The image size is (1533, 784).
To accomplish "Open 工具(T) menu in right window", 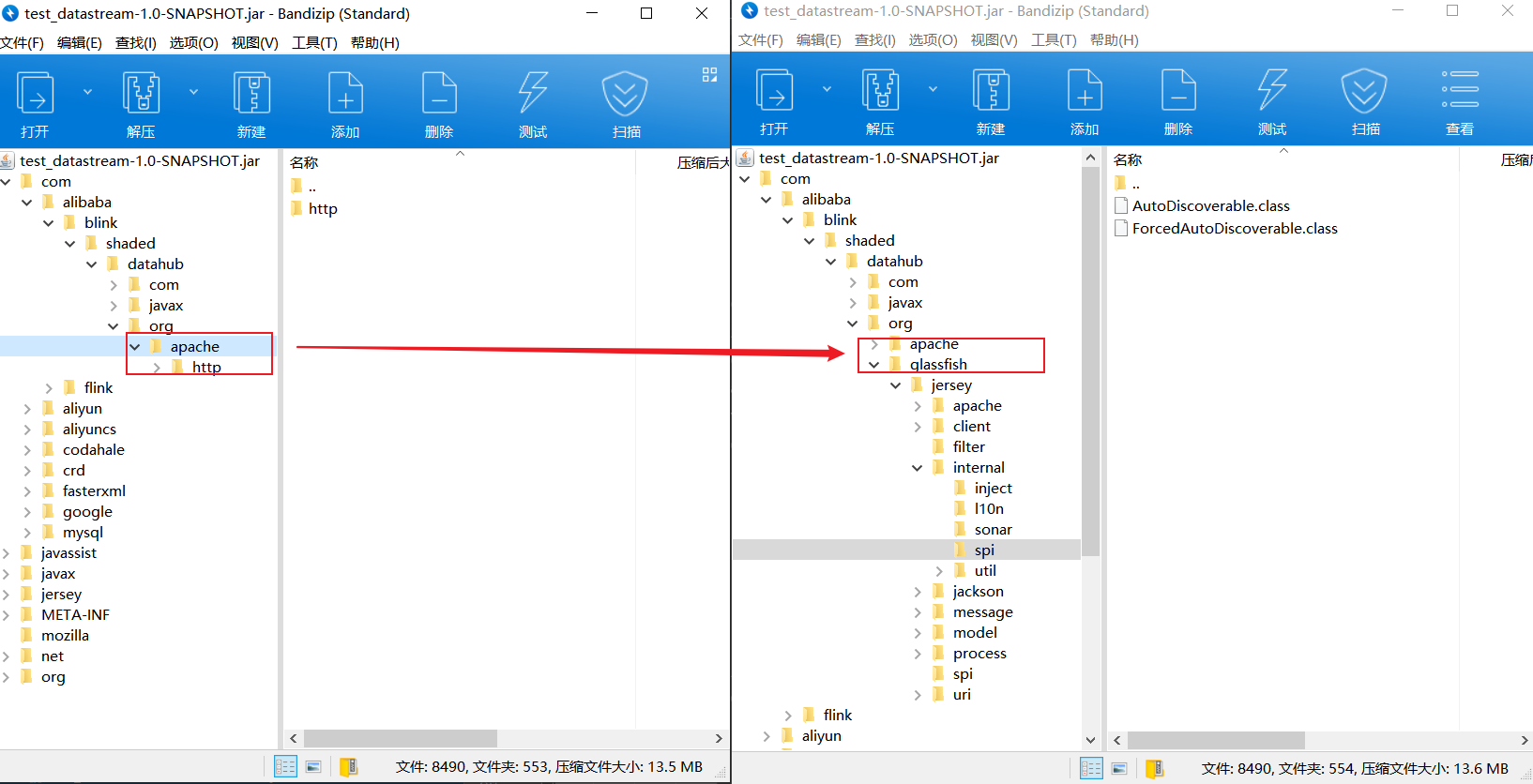I will pyautogui.click(x=1054, y=40).
